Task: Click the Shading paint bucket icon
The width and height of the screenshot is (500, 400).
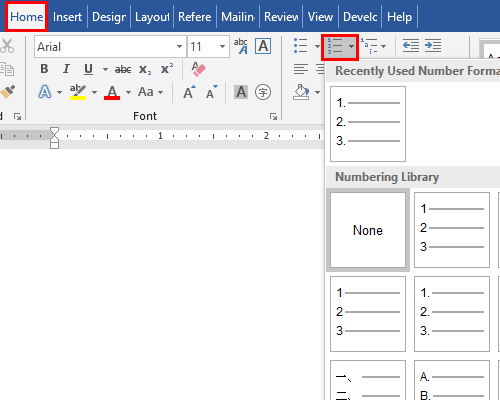Action: (301, 92)
